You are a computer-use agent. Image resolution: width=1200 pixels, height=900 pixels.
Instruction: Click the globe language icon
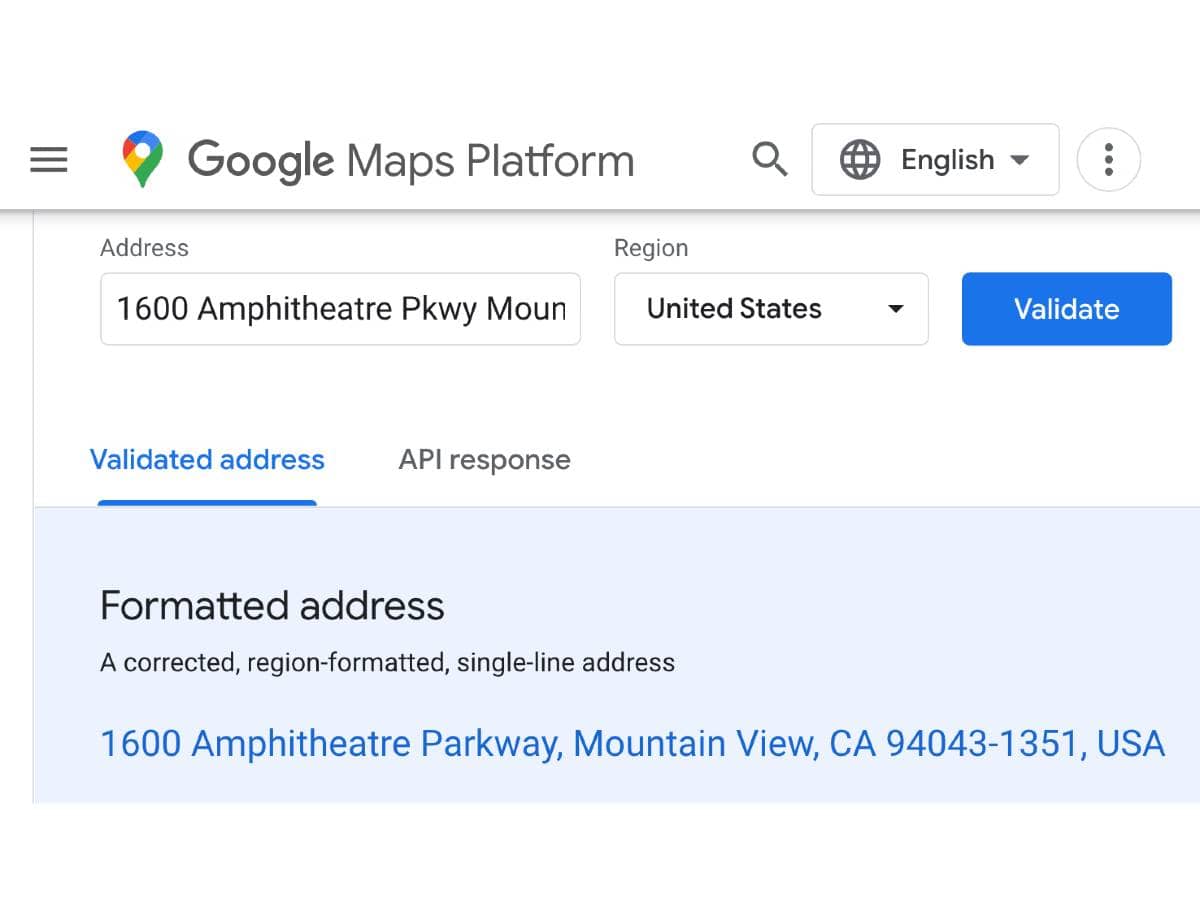[860, 160]
